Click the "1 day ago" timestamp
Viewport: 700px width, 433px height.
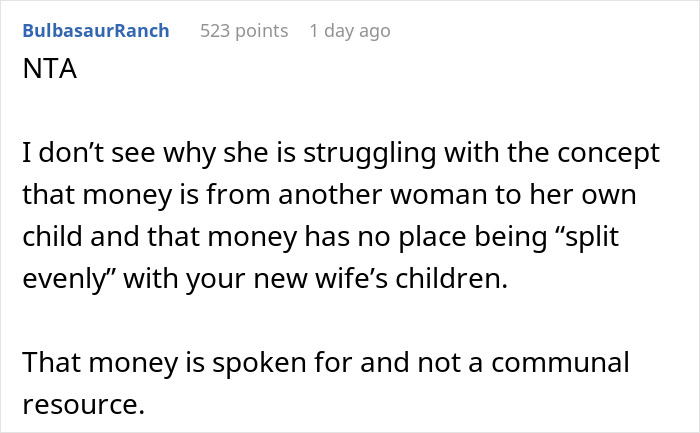click(x=350, y=31)
